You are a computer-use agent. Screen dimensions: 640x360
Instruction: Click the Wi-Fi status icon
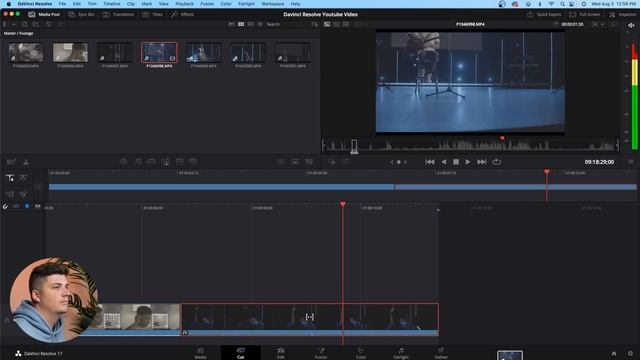click(551, 4)
